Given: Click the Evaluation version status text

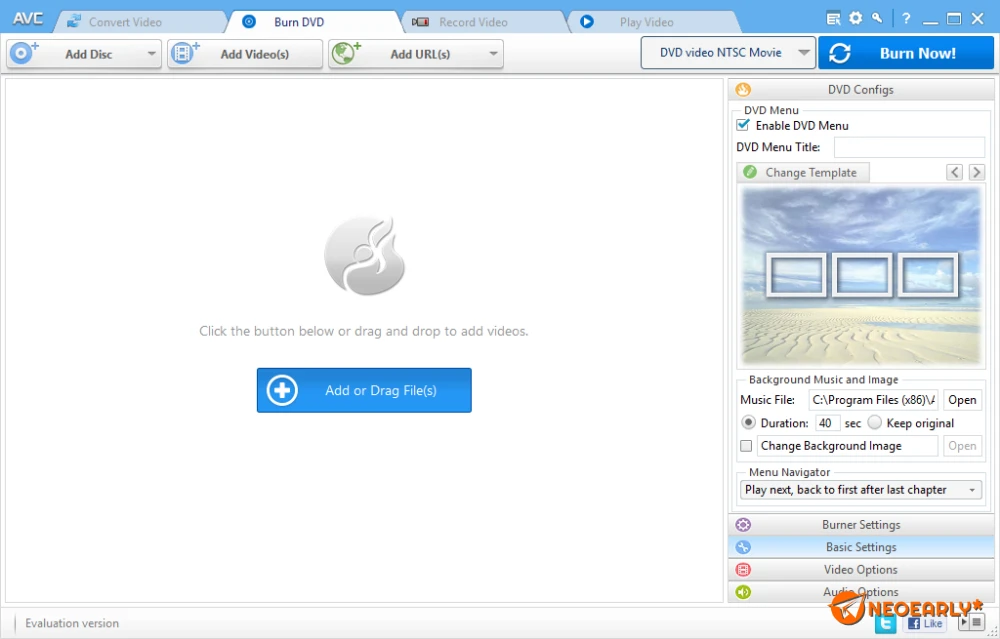Looking at the screenshot, I should (x=72, y=623).
